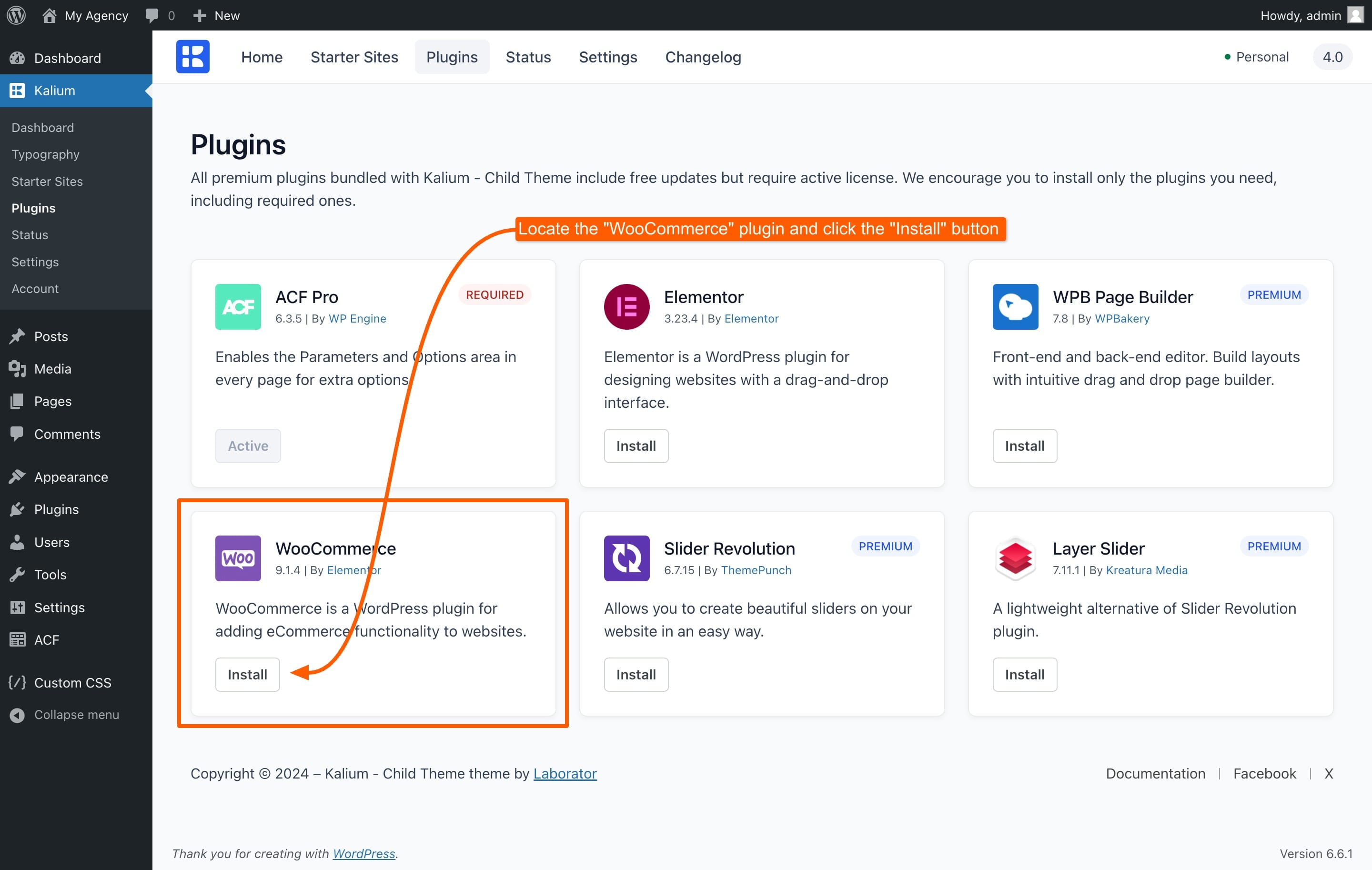Click the WPB Page Builder plugin icon
This screenshot has width=1372, height=870.
coord(1015,306)
